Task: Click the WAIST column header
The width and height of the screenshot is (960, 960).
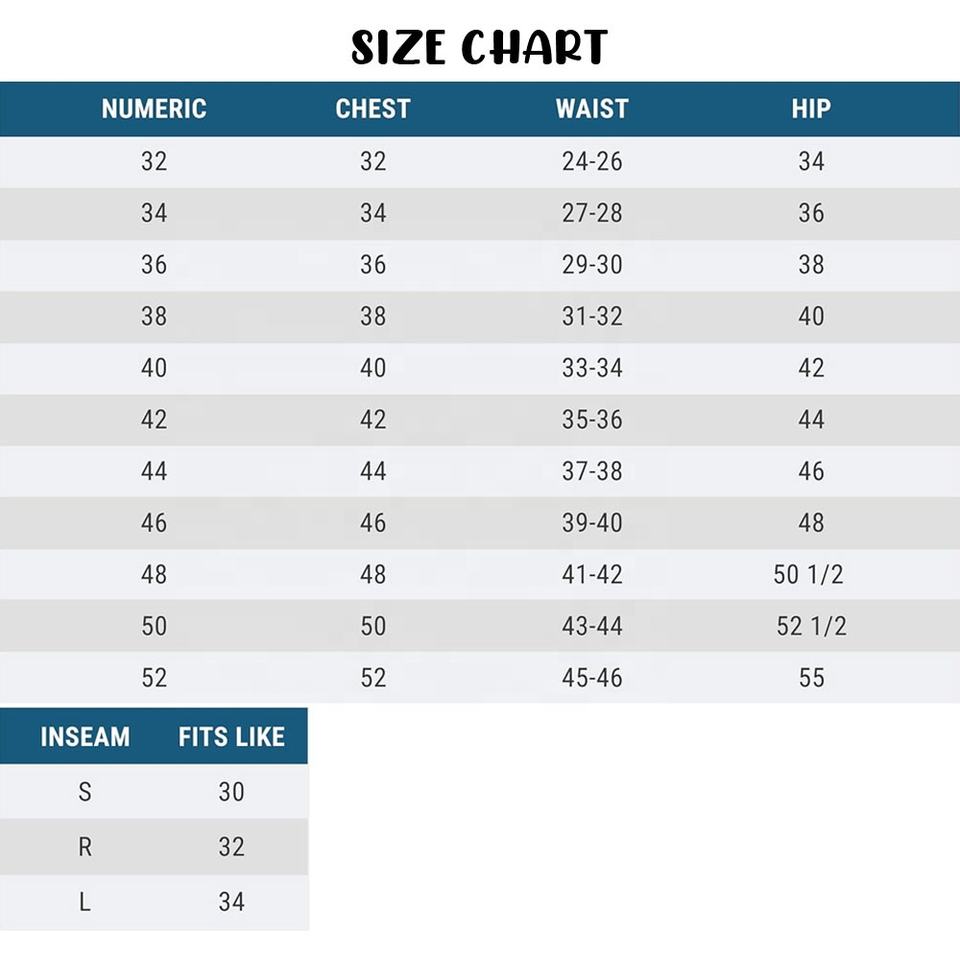Action: 592,109
